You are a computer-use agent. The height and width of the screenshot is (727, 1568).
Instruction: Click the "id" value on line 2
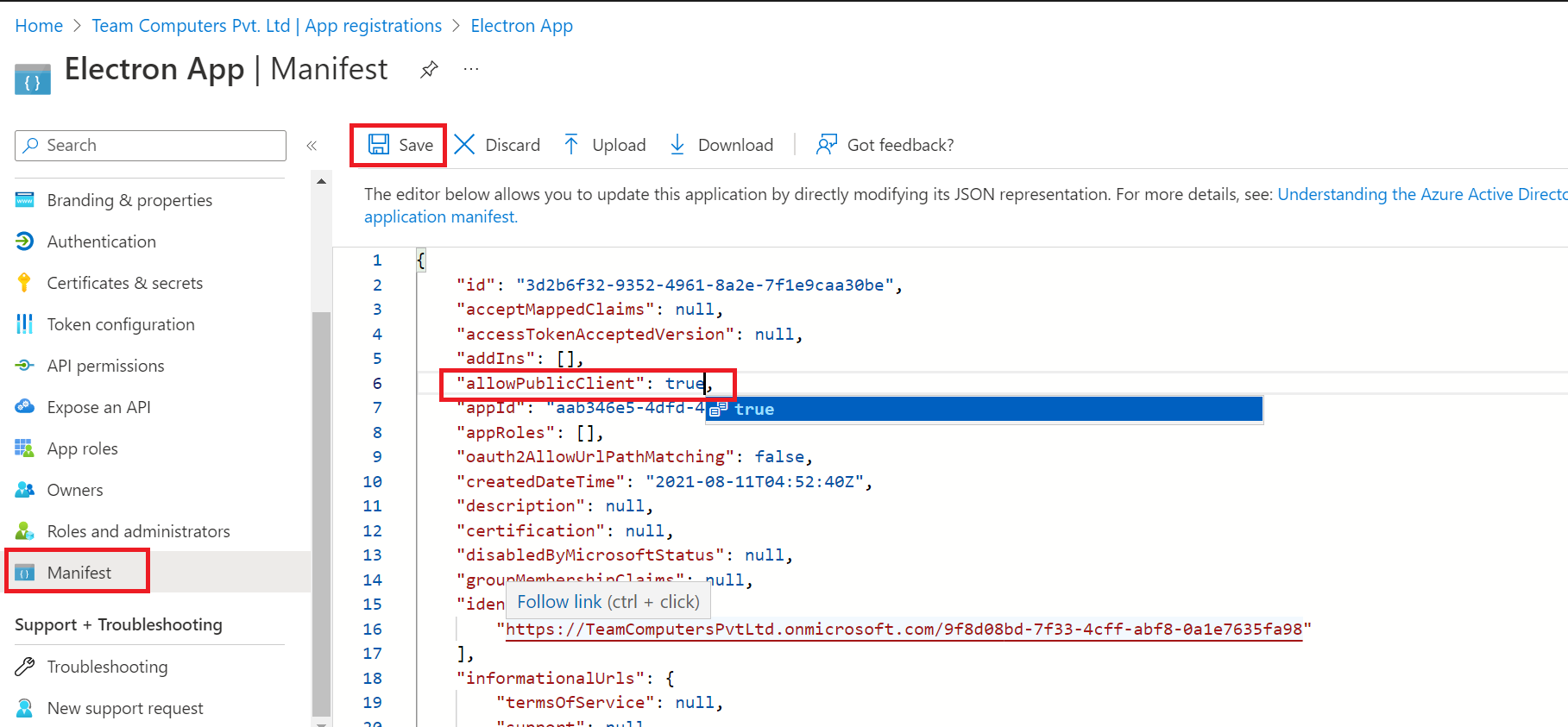tap(705, 285)
